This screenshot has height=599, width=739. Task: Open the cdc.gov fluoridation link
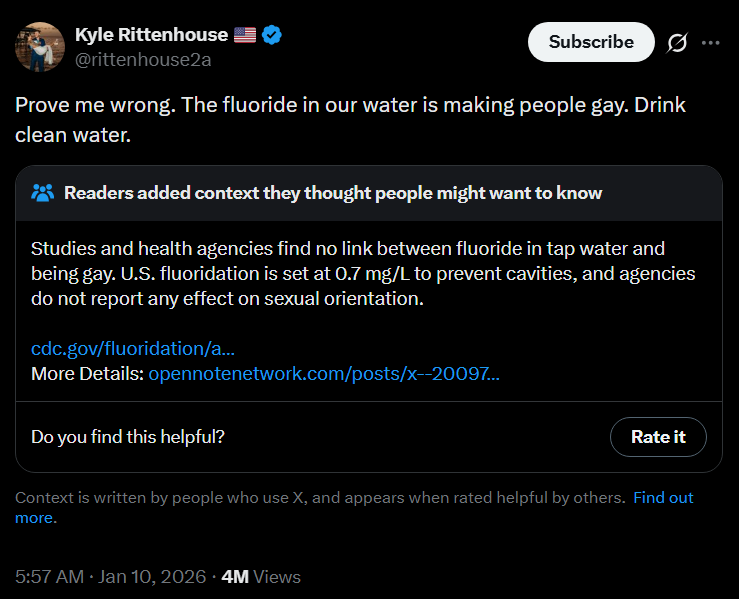133,349
